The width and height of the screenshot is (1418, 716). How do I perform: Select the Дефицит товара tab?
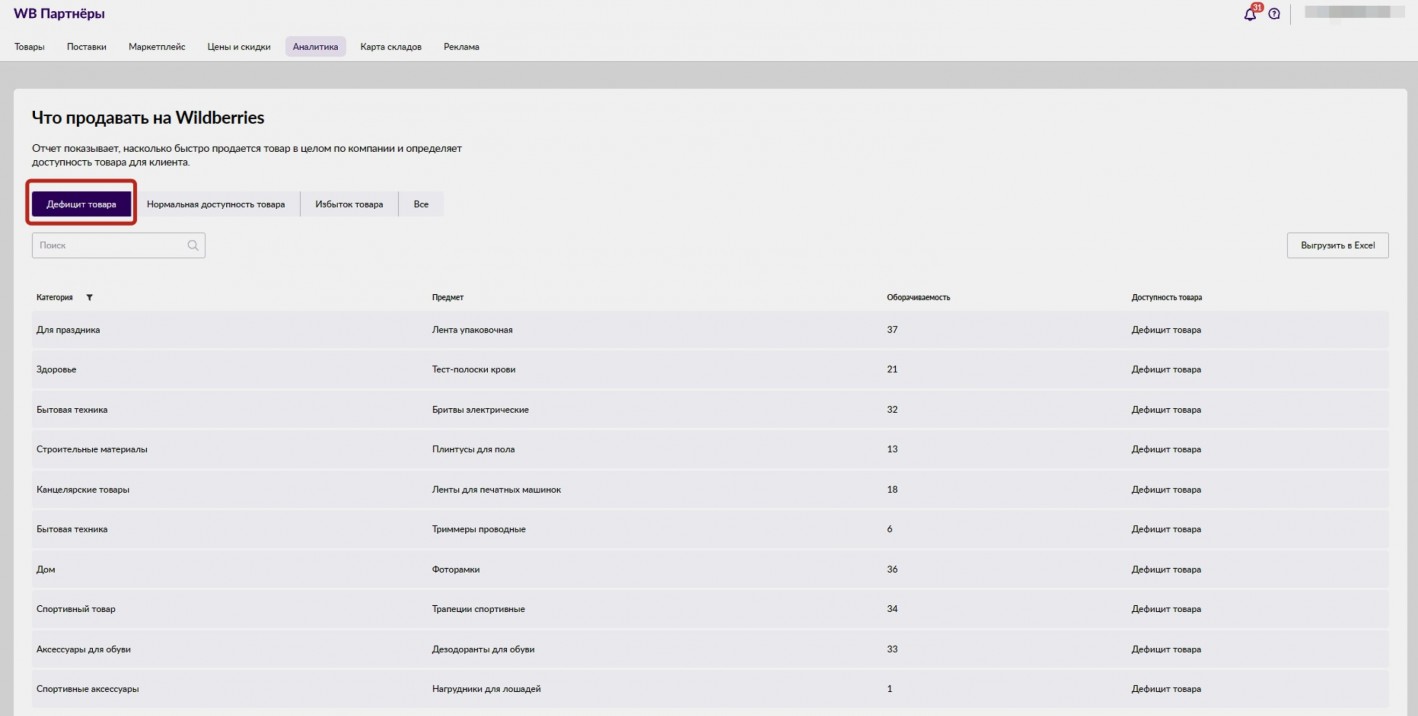coord(81,204)
